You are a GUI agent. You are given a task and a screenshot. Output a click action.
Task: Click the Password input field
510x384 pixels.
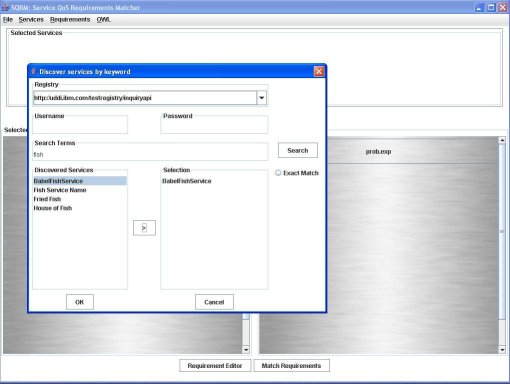[x=214, y=126]
